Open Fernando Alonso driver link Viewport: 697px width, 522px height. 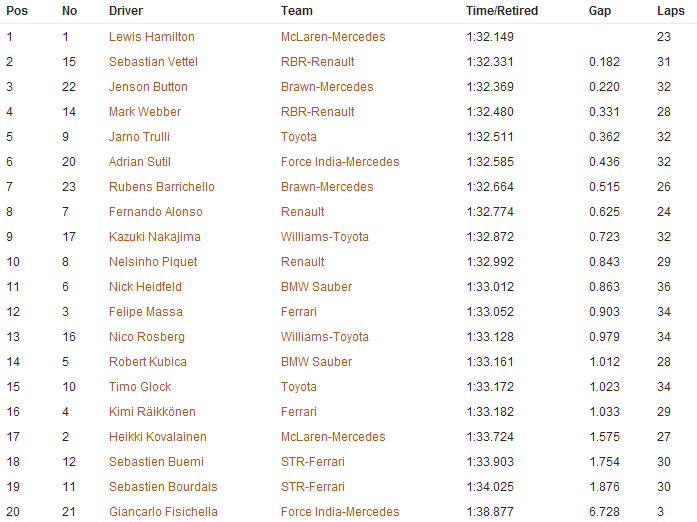coord(156,212)
